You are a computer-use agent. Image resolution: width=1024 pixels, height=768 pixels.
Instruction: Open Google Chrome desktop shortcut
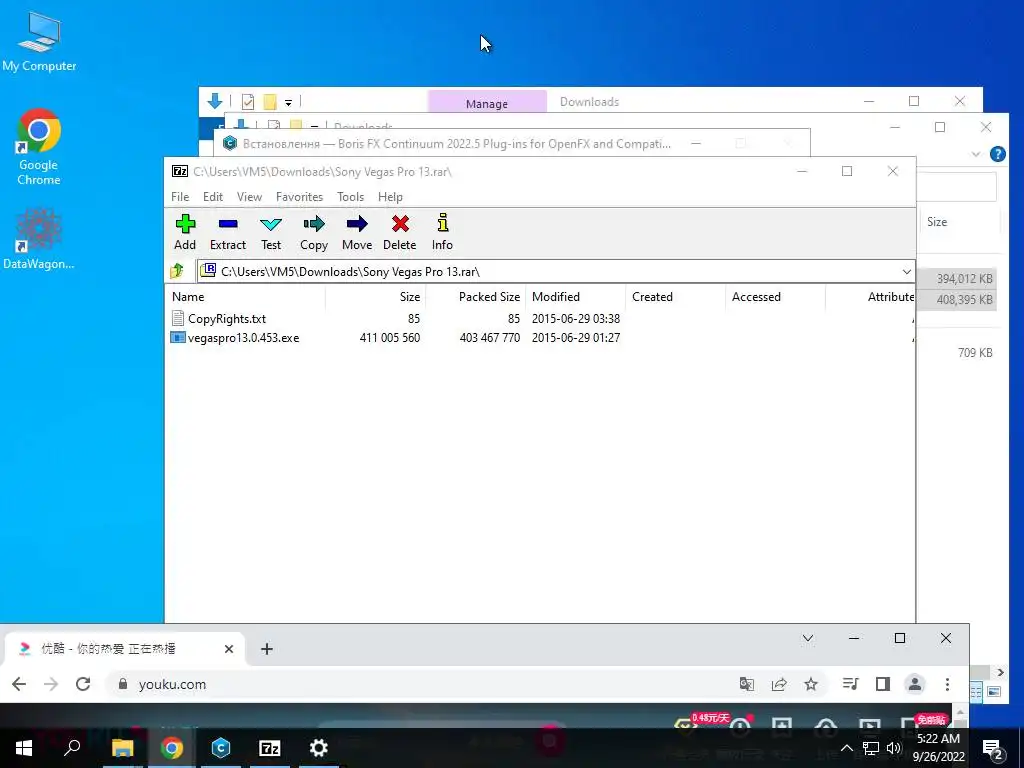tap(39, 147)
